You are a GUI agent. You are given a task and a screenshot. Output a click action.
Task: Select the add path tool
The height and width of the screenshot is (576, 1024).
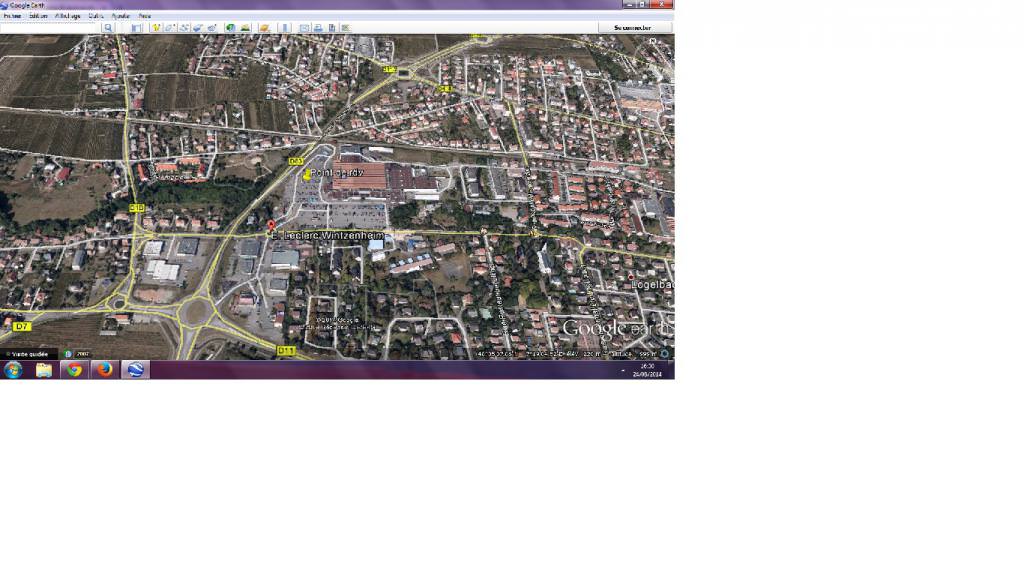pos(184,27)
